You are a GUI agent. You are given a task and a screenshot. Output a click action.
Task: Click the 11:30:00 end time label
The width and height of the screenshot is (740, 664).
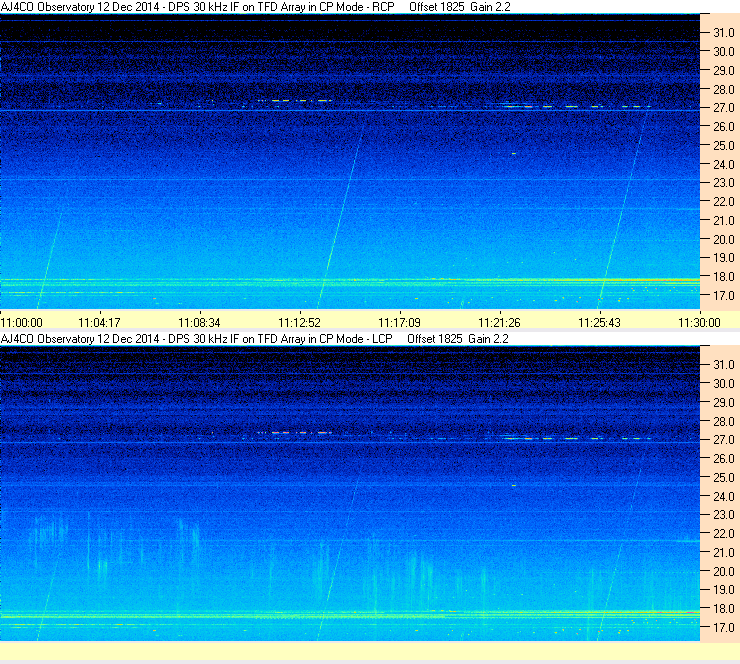(x=699, y=323)
